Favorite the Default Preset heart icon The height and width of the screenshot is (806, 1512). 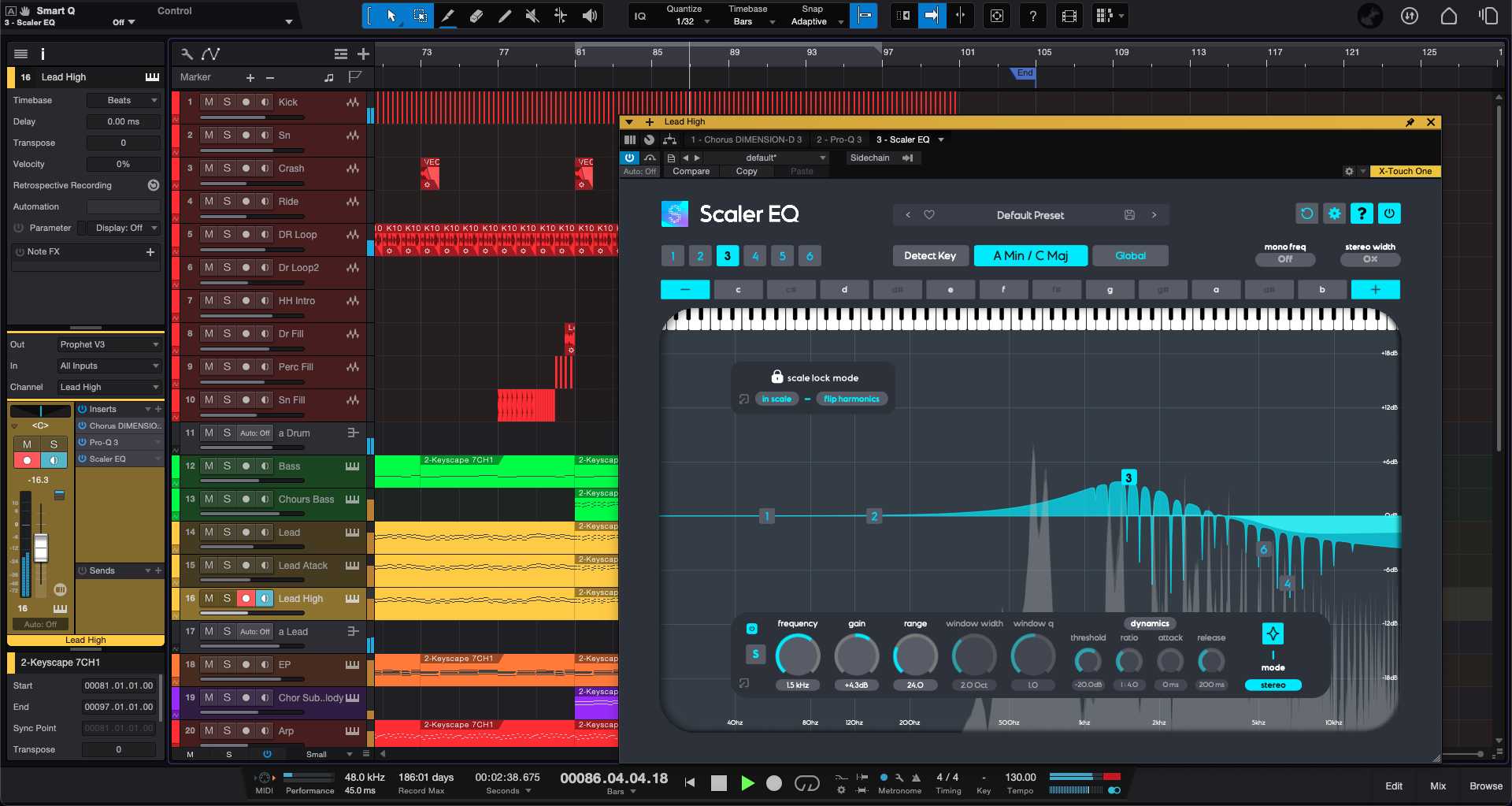[x=929, y=215]
